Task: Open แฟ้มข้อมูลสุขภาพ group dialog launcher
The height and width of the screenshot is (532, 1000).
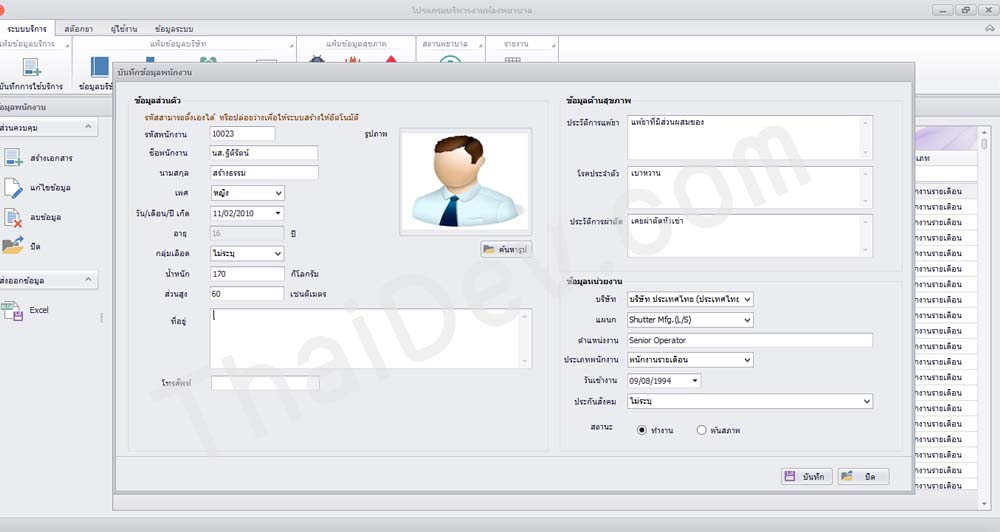Action: (x=411, y=45)
